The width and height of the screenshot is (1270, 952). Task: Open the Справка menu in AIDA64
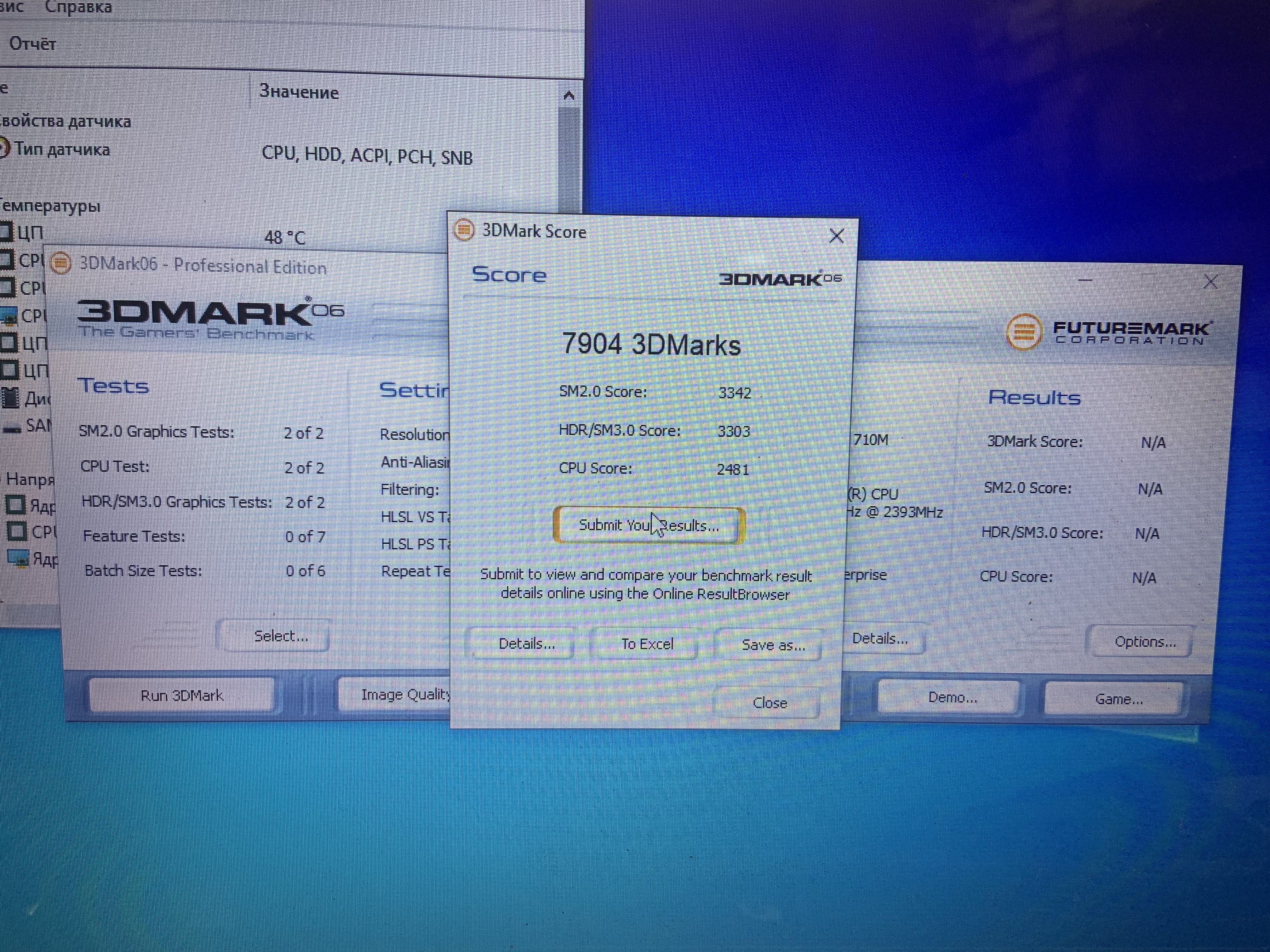click(79, 7)
